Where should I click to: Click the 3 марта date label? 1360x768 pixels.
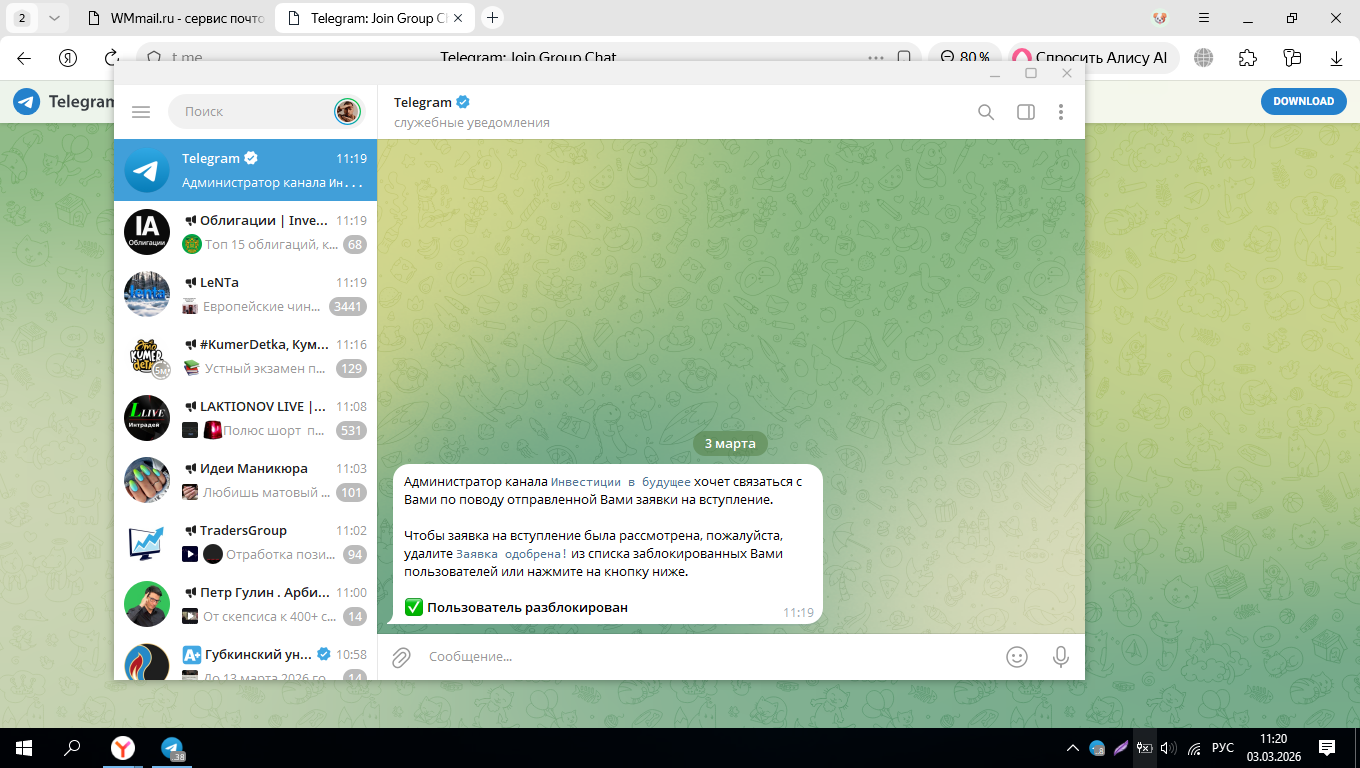click(x=730, y=443)
